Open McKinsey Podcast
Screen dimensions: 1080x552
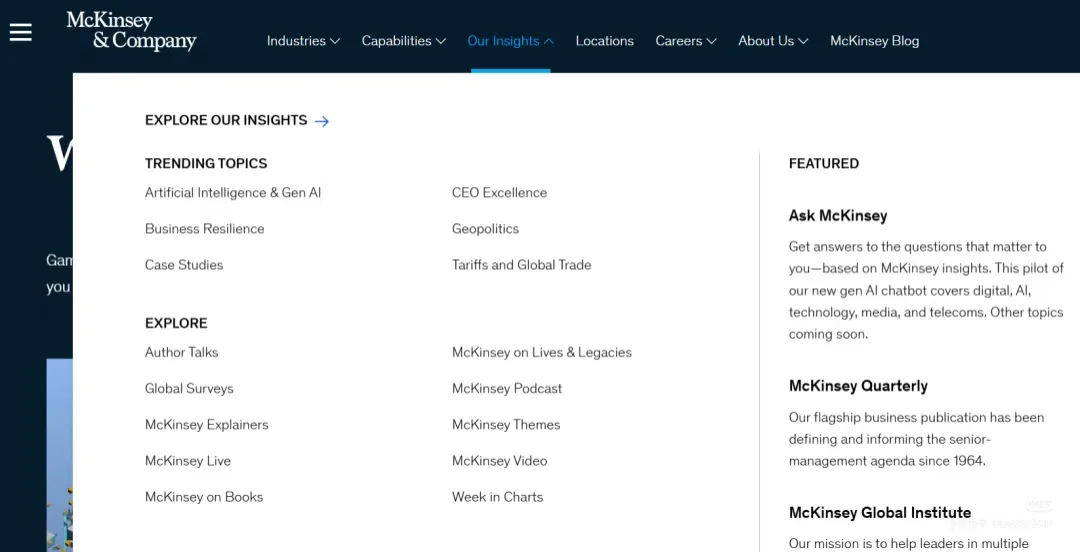[507, 389]
